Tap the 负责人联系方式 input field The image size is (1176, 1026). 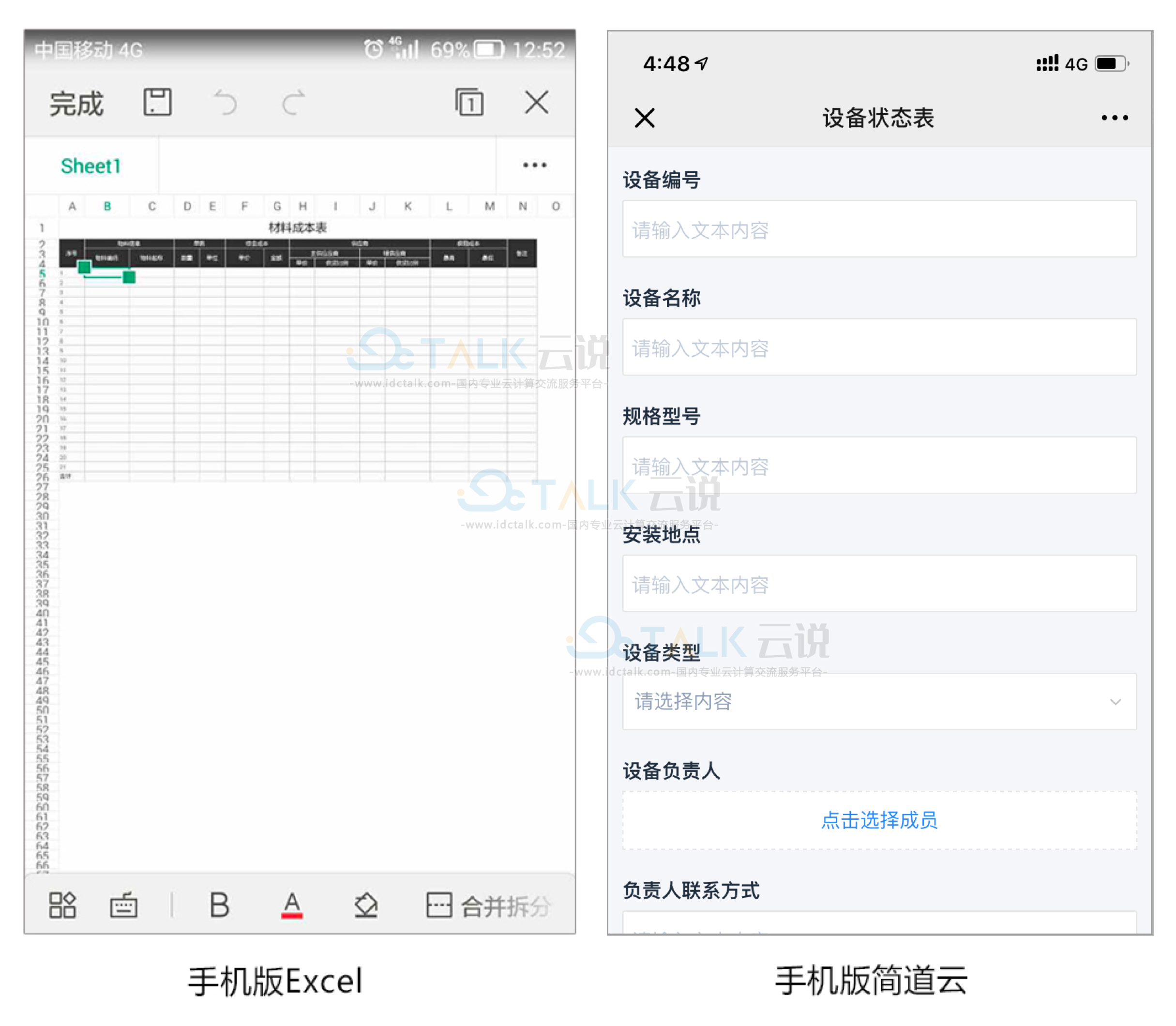879,923
